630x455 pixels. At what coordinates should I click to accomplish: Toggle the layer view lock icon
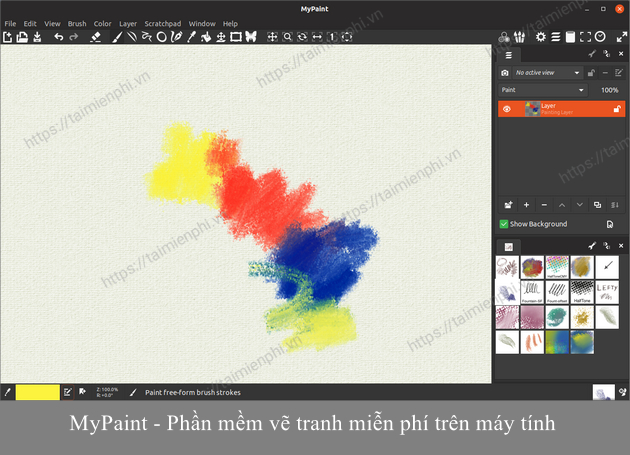pyautogui.click(x=591, y=73)
